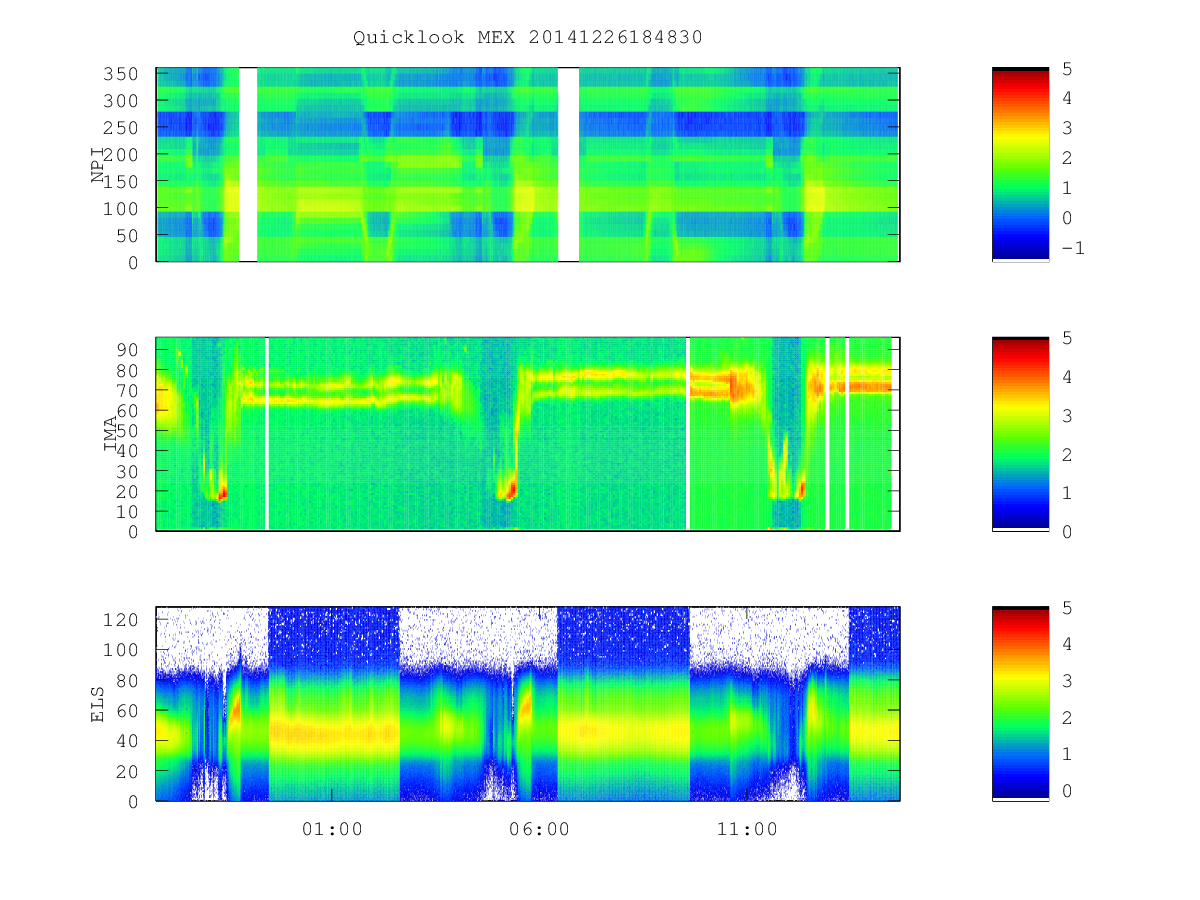Image resolution: width=1200 pixels, height=900 pixels.
Task: Click the 06:00 time tick label
Action: pos(539,829)
